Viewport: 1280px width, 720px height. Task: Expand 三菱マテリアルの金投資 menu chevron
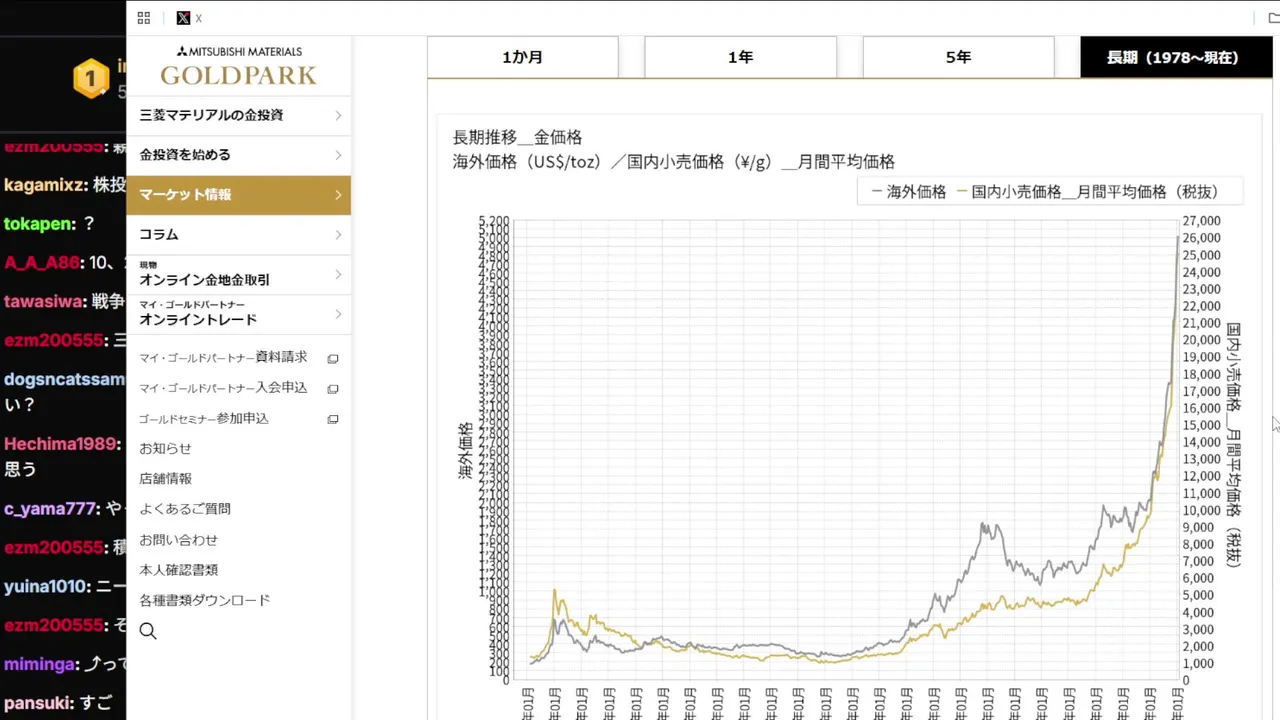click(x=338, y=116)
